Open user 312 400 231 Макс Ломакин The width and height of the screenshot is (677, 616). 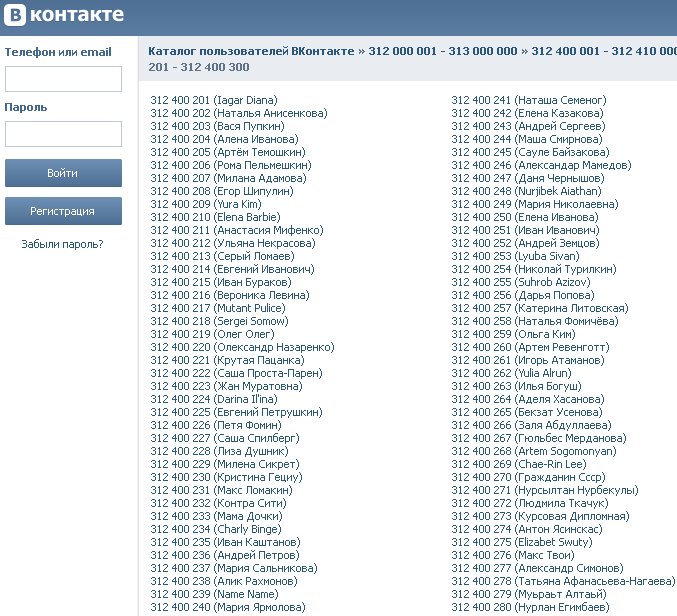221,490
